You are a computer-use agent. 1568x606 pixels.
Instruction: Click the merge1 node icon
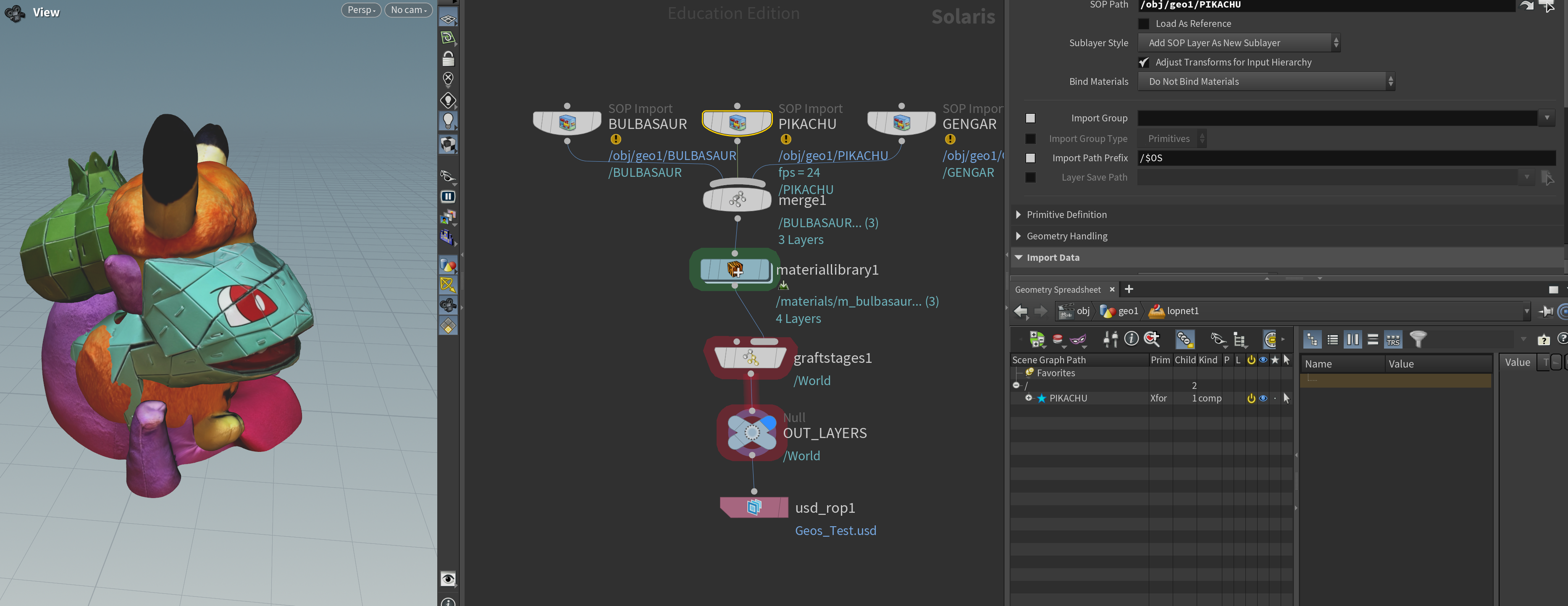pyautogui.click(x=737, y=198)
